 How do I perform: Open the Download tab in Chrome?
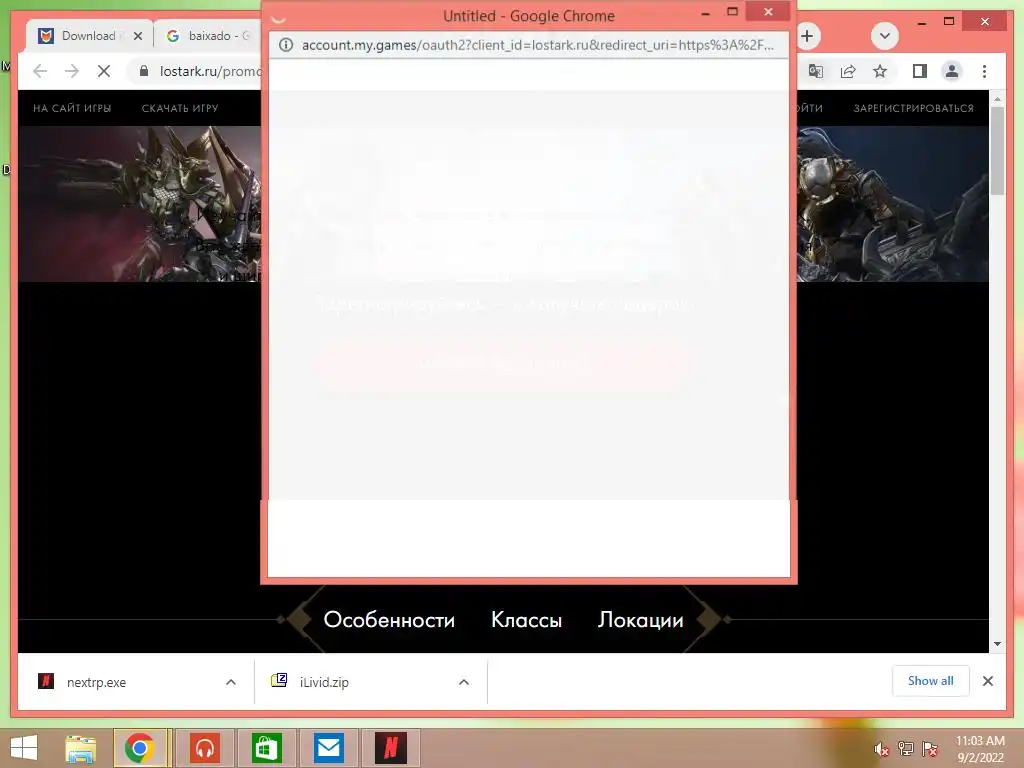point(88,35)
